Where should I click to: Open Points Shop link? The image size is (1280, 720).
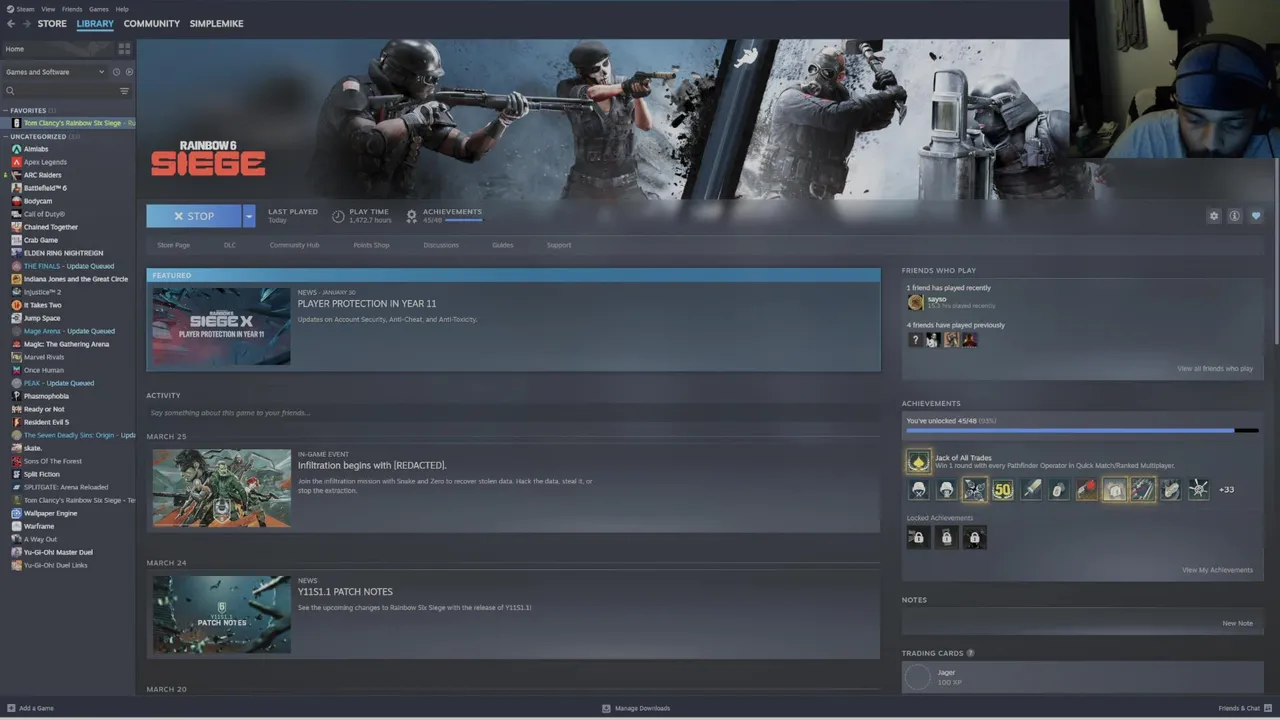[x=371, y=245]
